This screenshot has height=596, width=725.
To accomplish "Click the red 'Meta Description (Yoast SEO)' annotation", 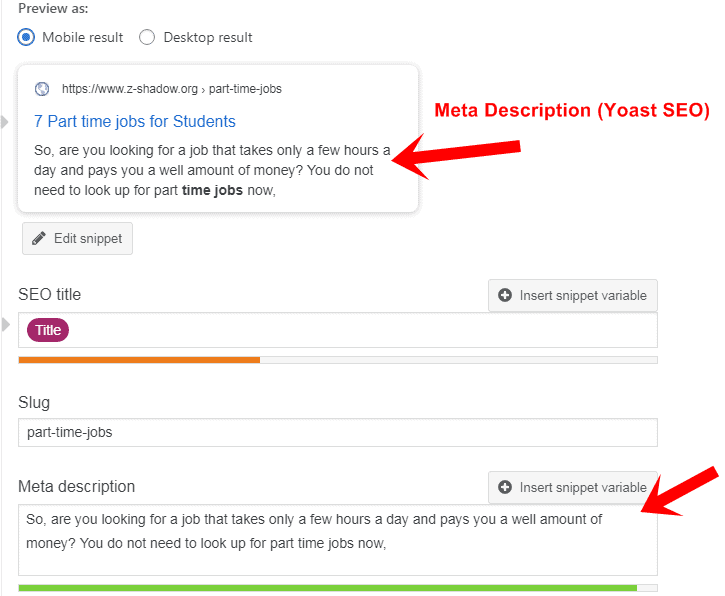I will [x=571, y=111].
